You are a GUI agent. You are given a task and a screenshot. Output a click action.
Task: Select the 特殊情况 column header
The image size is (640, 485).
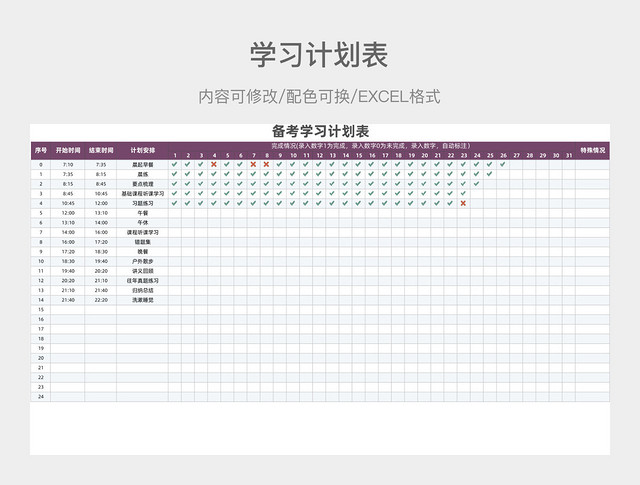pyautogui.click(x=593, y=150)
